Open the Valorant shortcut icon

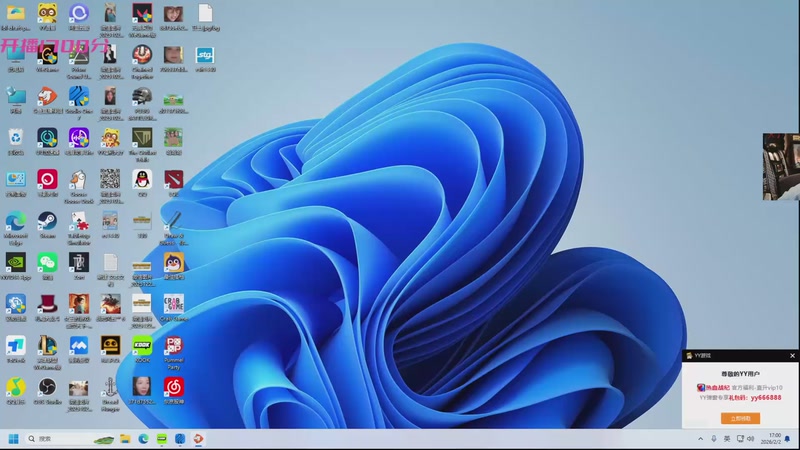point(142,13)
